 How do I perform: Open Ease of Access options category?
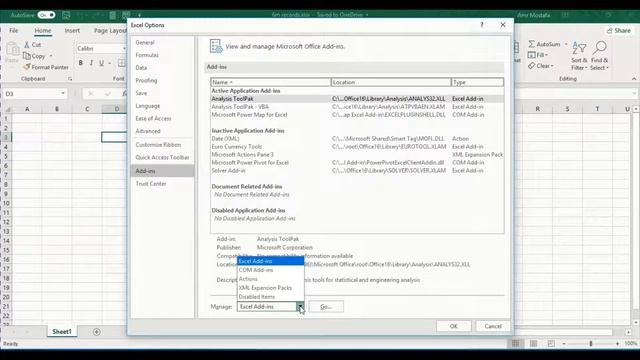point(162,118)
